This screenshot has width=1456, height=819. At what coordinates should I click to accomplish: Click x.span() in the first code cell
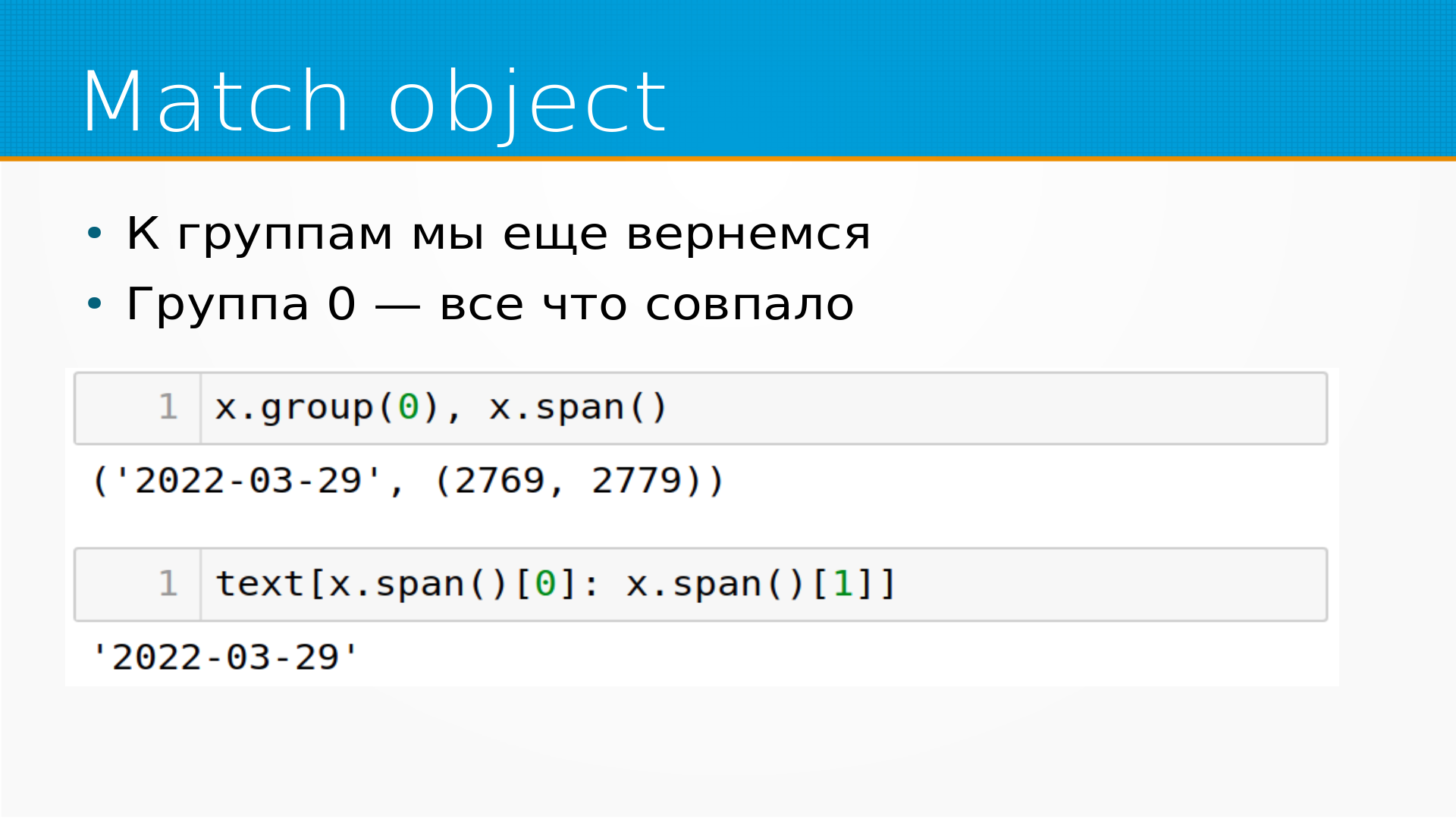(x=578, y=408)
